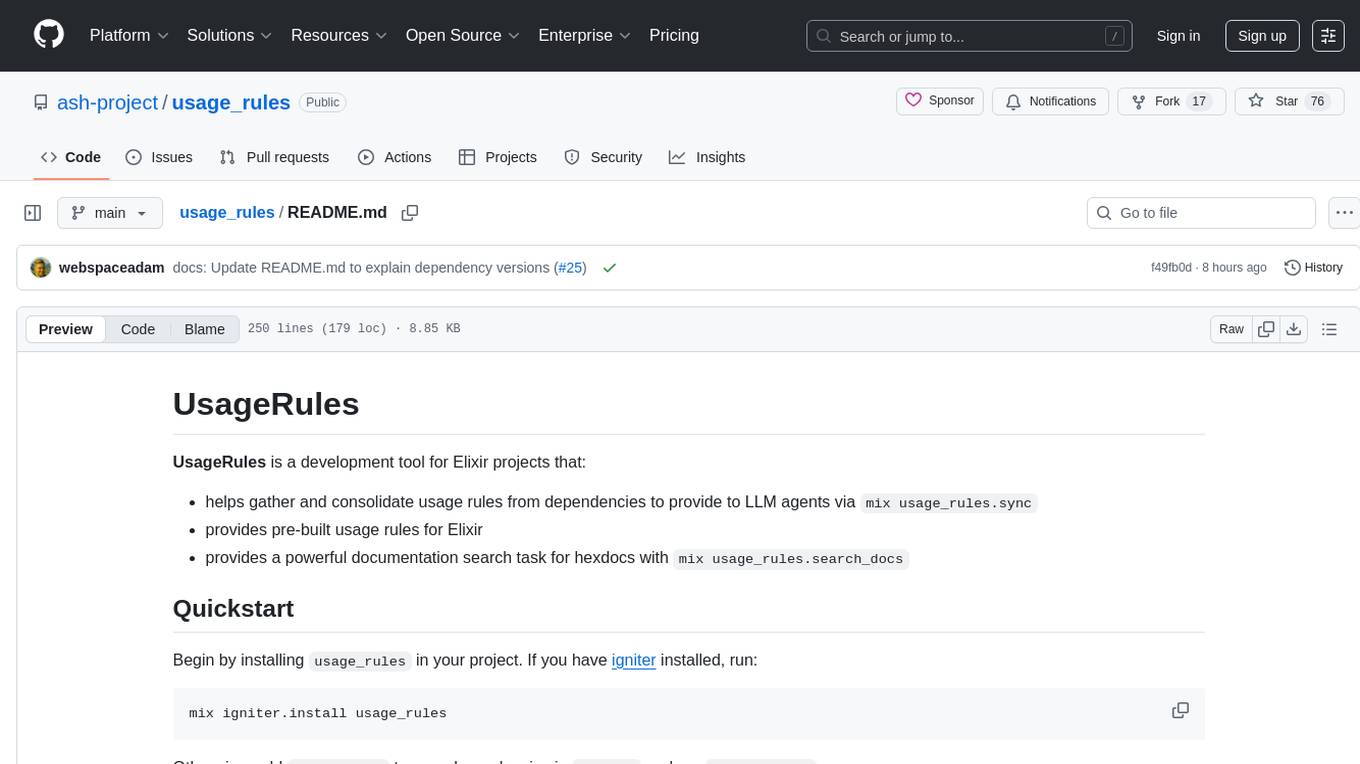
Task: Click the README.md breadcrumb filename
Action: (337, 212)
